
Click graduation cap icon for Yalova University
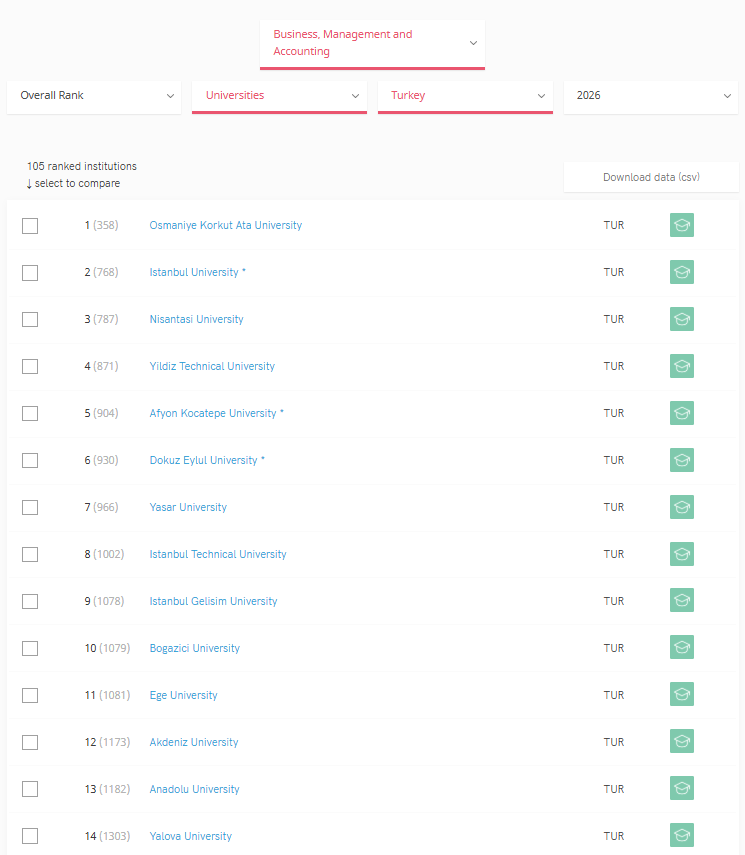(x=681, y=836)
